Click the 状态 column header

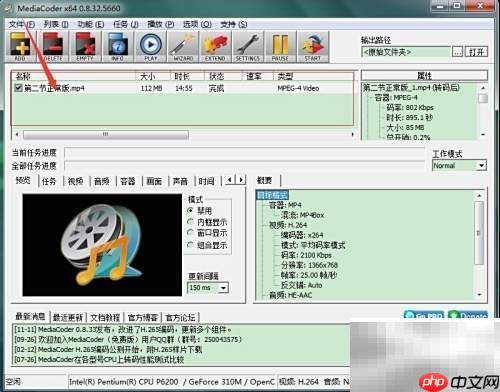pos(223,76)
